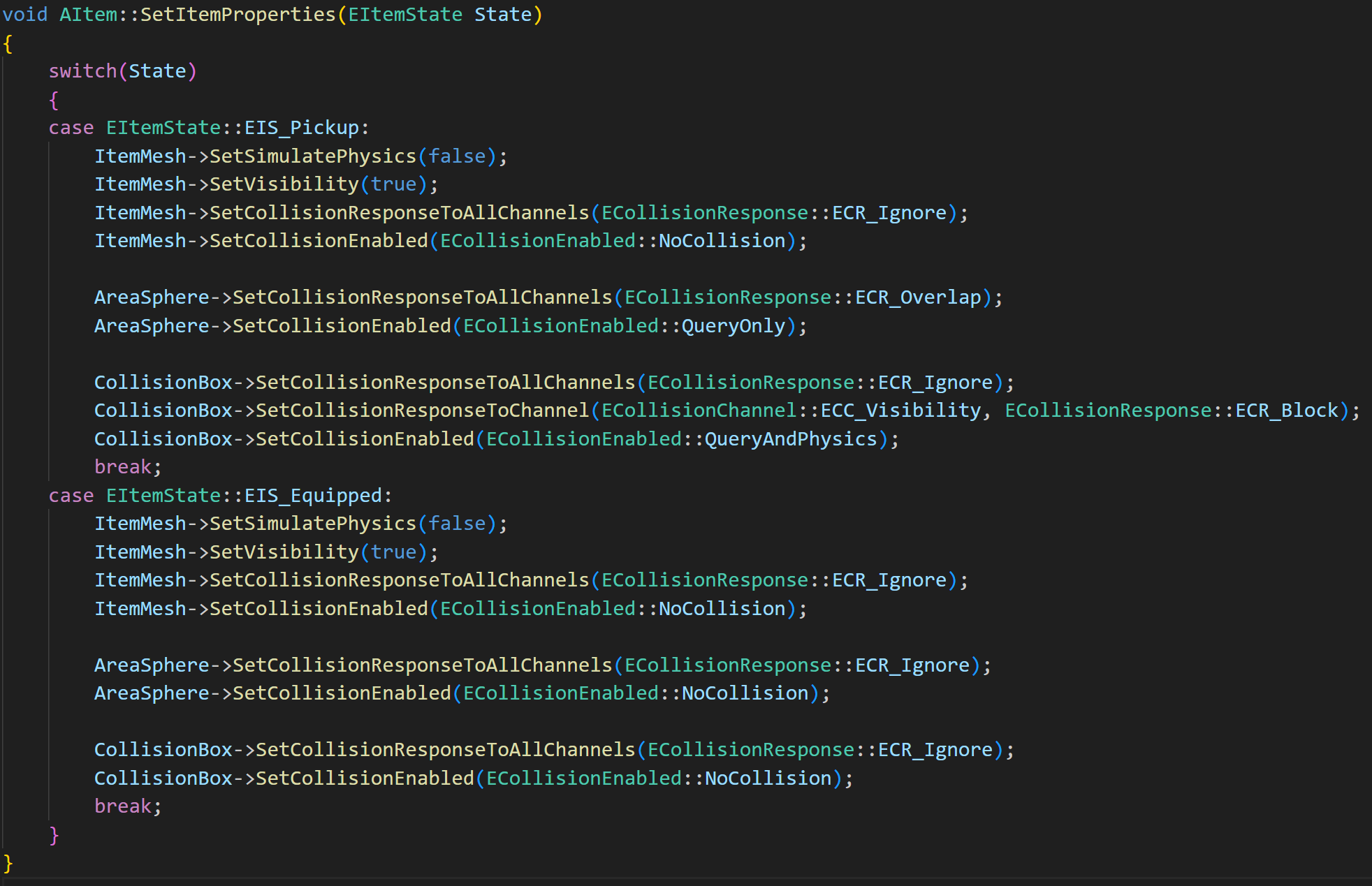The image size is (1372, 886).
Task: Click the ECR_Overlap enum value
Action: tap(918, 297)
